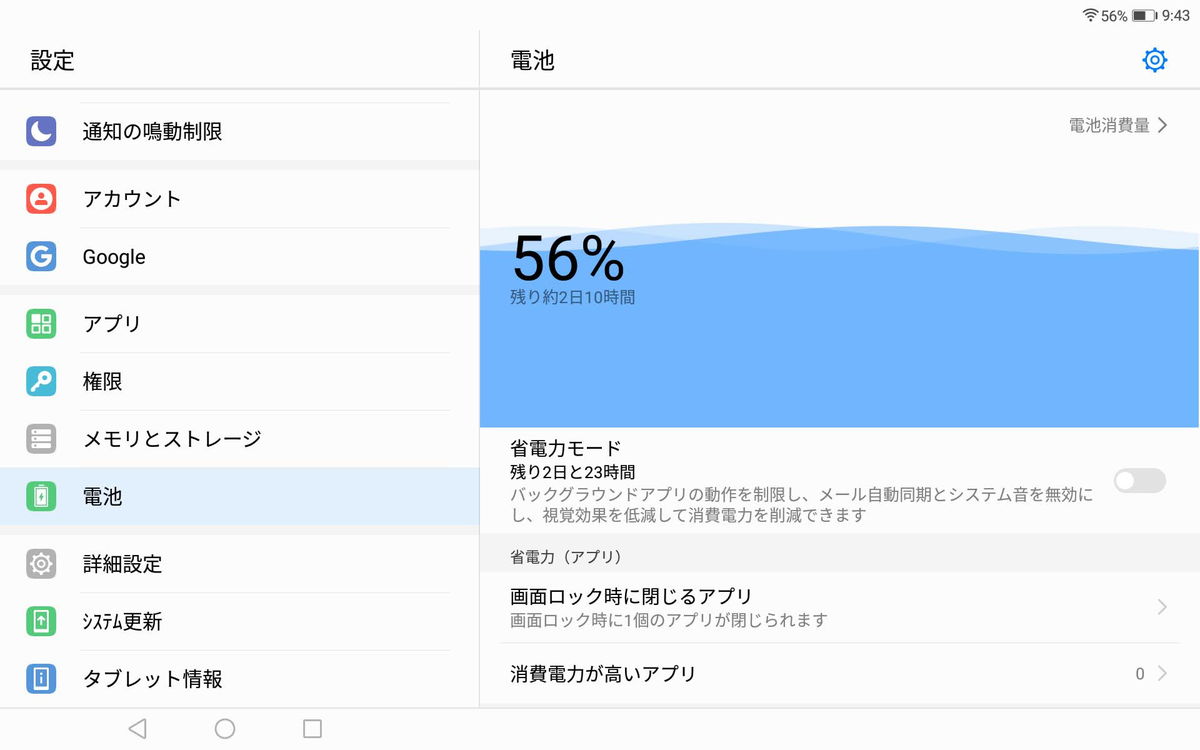Tap the ｼｽﾃﾑ更新 update icon
The width and height of the screenshot is (1200, 750).
click(41, 621)
